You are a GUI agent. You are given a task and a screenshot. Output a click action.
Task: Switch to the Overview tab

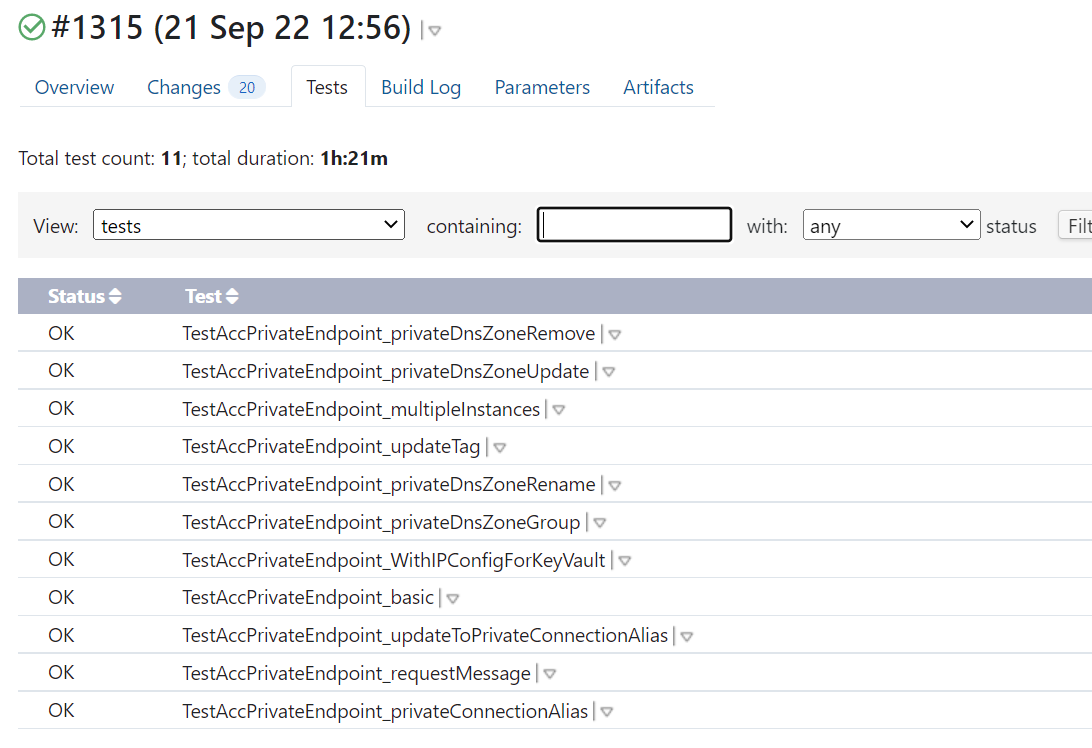pos(75,87)
